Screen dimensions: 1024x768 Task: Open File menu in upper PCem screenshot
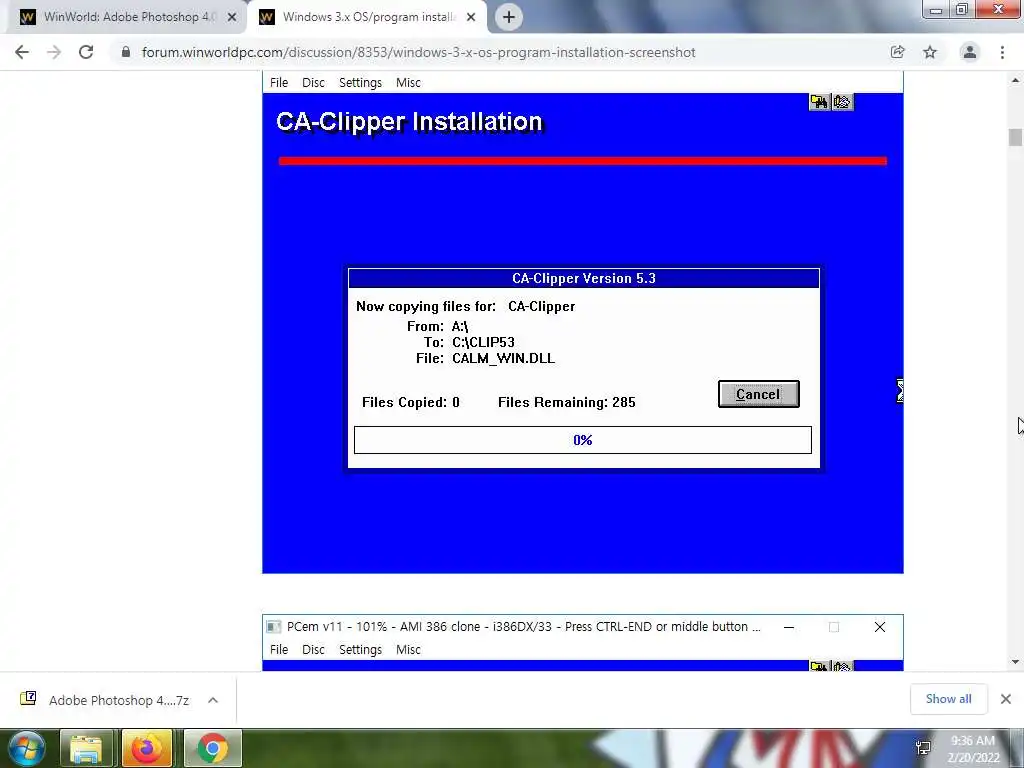279,83
